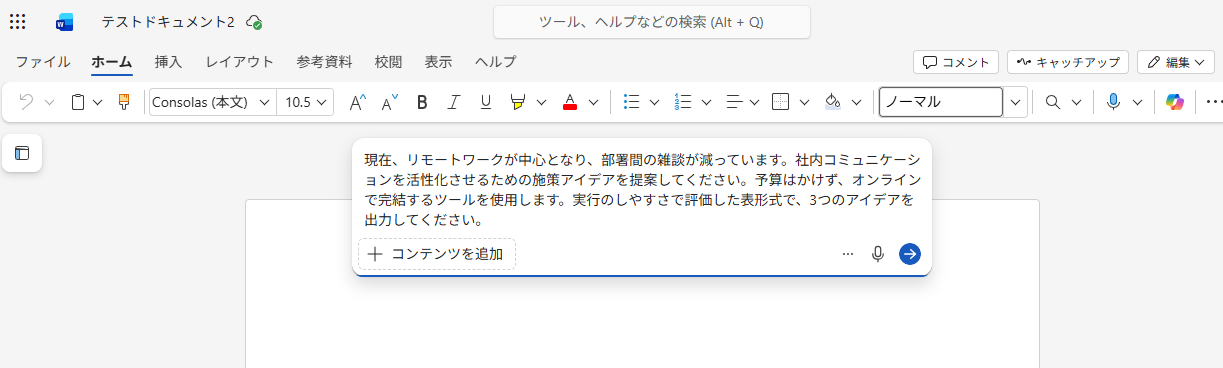The width and height of the screenshot is (1223, 368).
Task: Toggle italic formatting
Action: tap(454, 102)
